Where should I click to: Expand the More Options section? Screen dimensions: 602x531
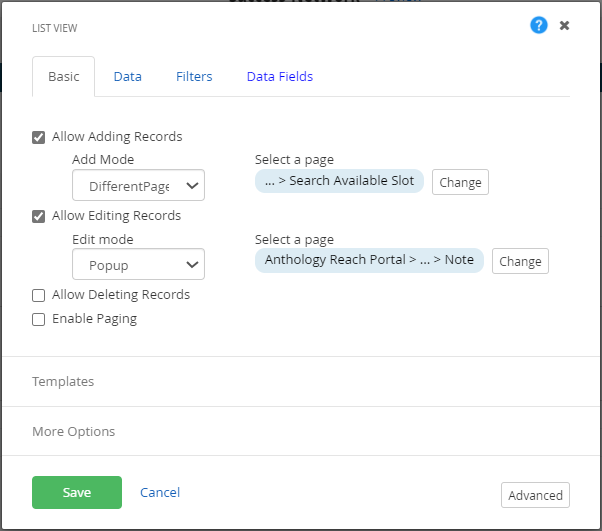click(x=73, y=432)
